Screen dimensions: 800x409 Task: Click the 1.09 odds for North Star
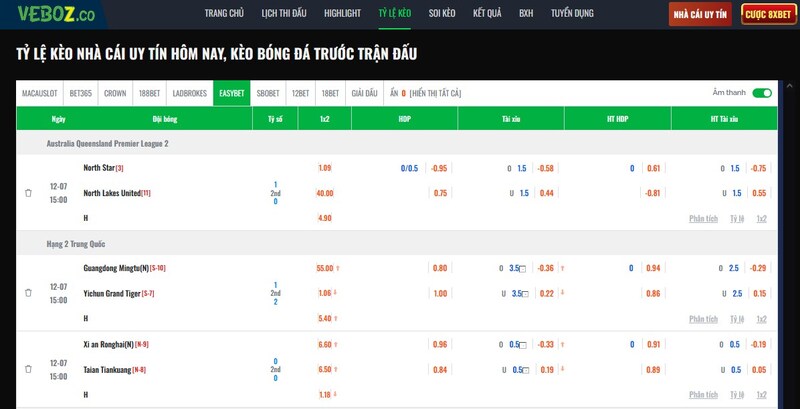click(x=324, y=168)
